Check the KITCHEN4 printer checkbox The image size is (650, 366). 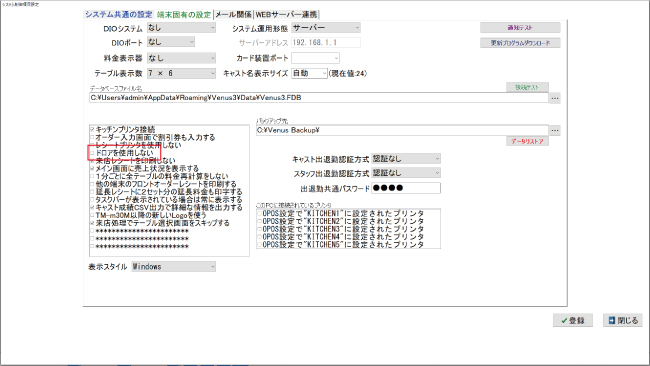[x=260, y=237]
